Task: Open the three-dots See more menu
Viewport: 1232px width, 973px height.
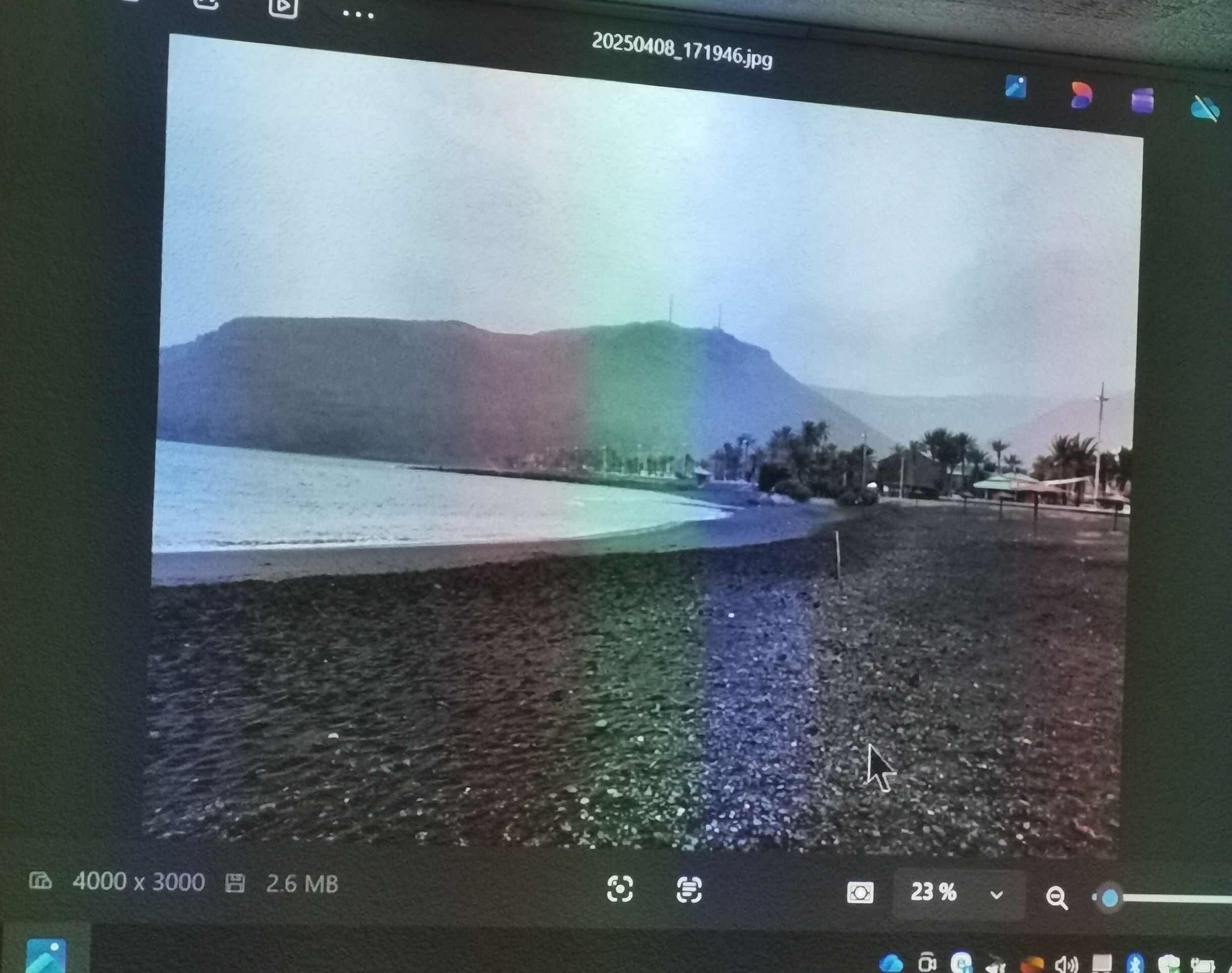Action: tap(358, 14)
